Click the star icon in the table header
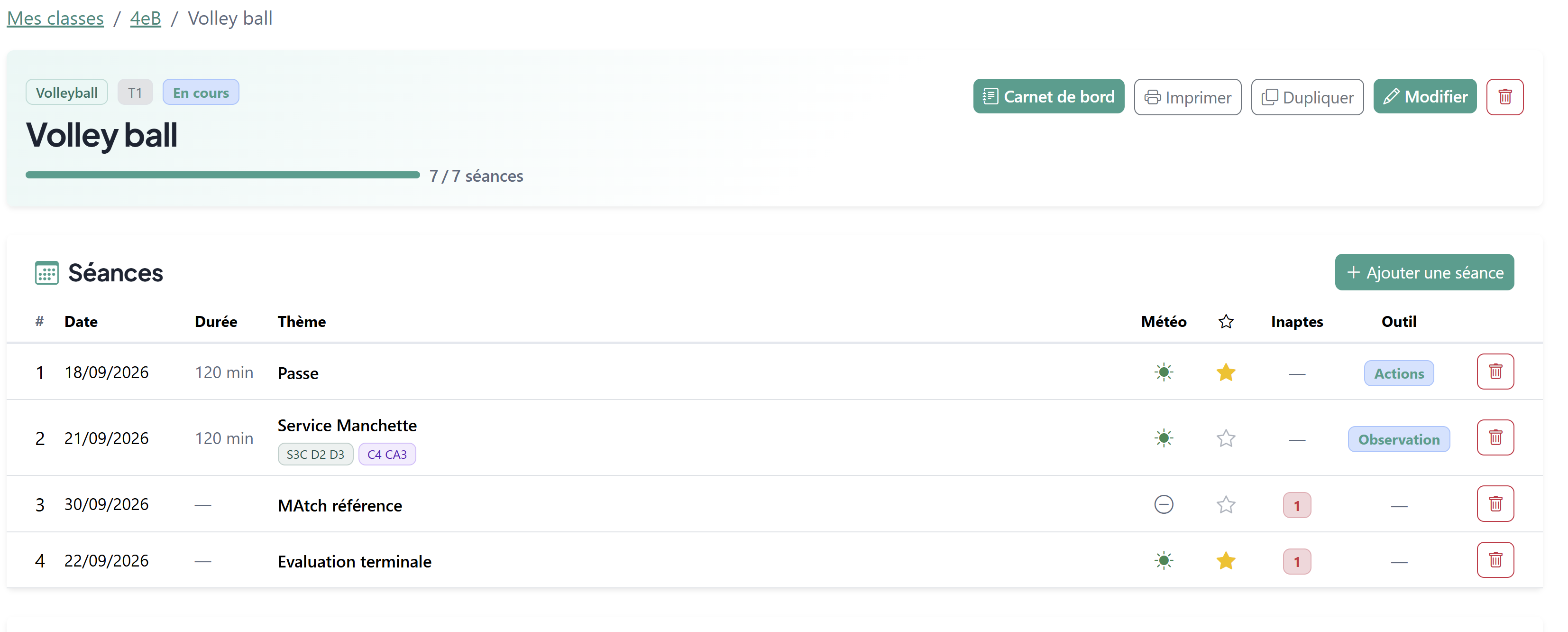Image resolution: width=1568 pixels, height=632 pixels. pyautogui.click(x=1225, y=322)
